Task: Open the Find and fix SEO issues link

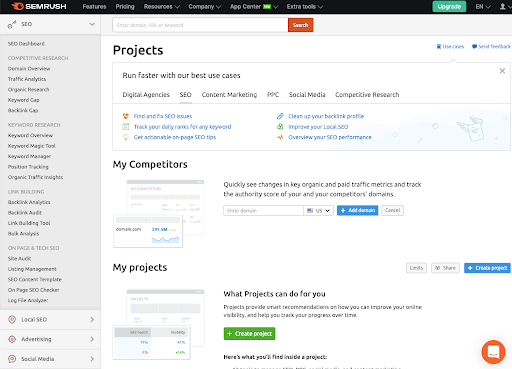Action: click(x=163, y=116)
